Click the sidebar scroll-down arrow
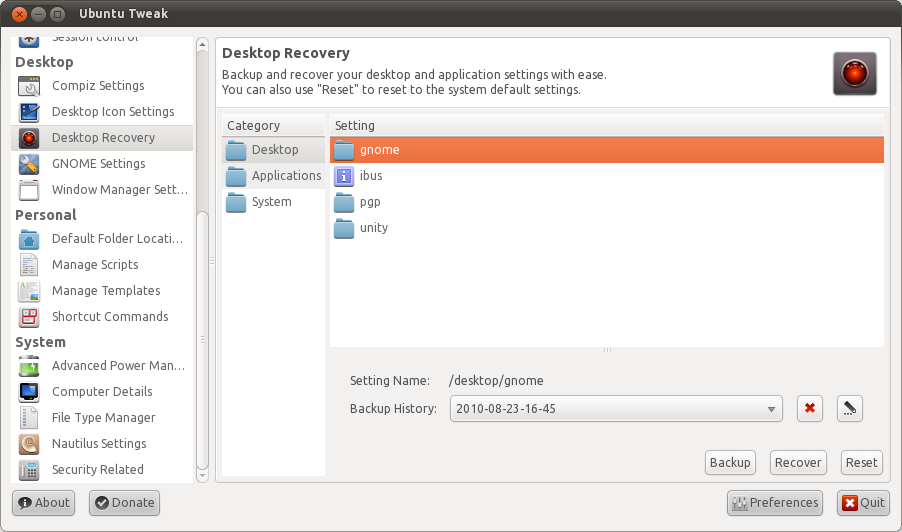 pyautogui.click(x=202, y=476)
